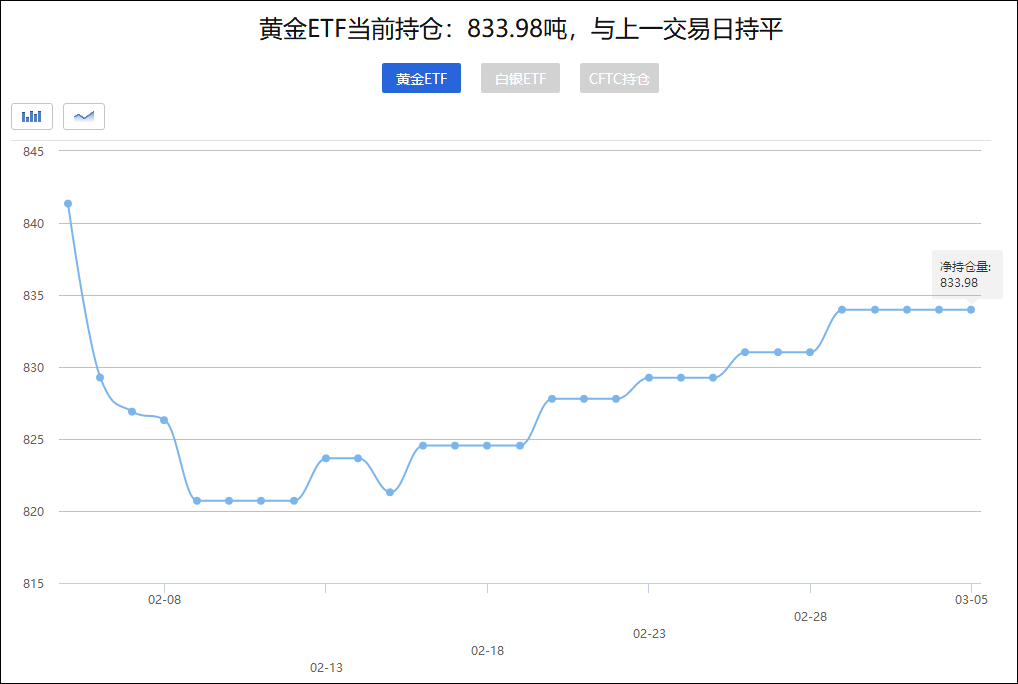Click the first data point near 841
The width and height of the screenshot is (1018, 684).
pyautogui.click(x=68, y=204)
